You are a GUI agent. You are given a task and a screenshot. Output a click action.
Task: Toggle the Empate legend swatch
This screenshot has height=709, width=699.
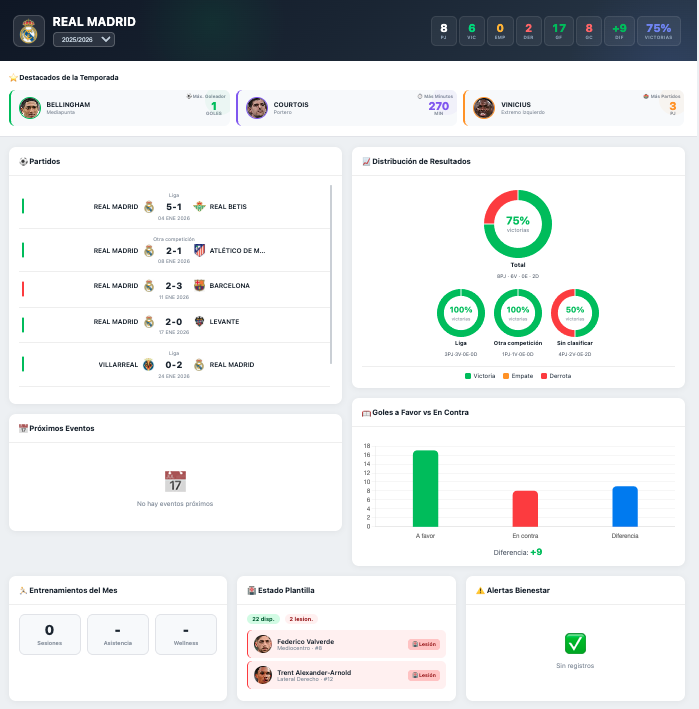506,376
